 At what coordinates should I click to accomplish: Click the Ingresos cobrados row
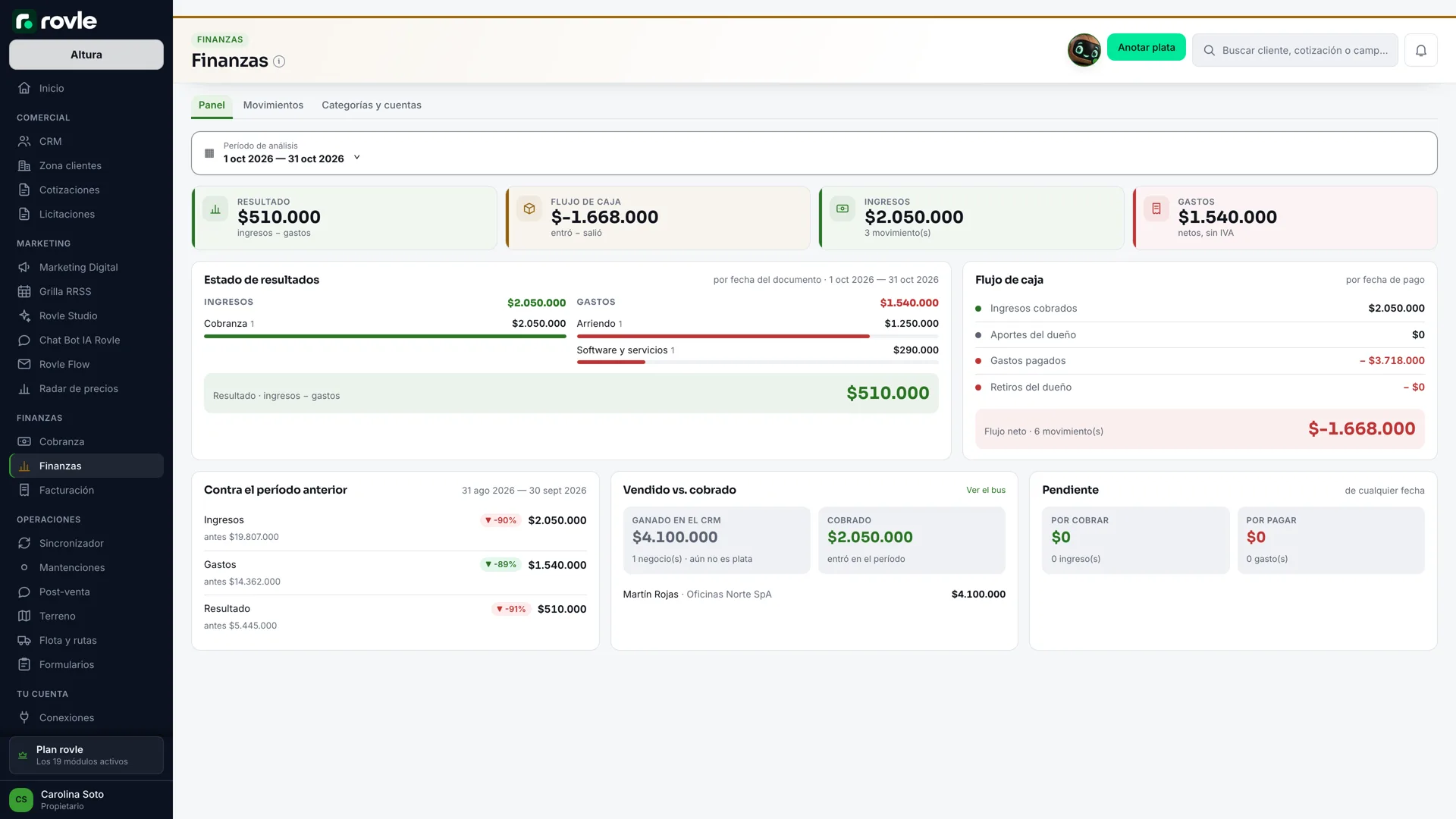(1200, 308)
